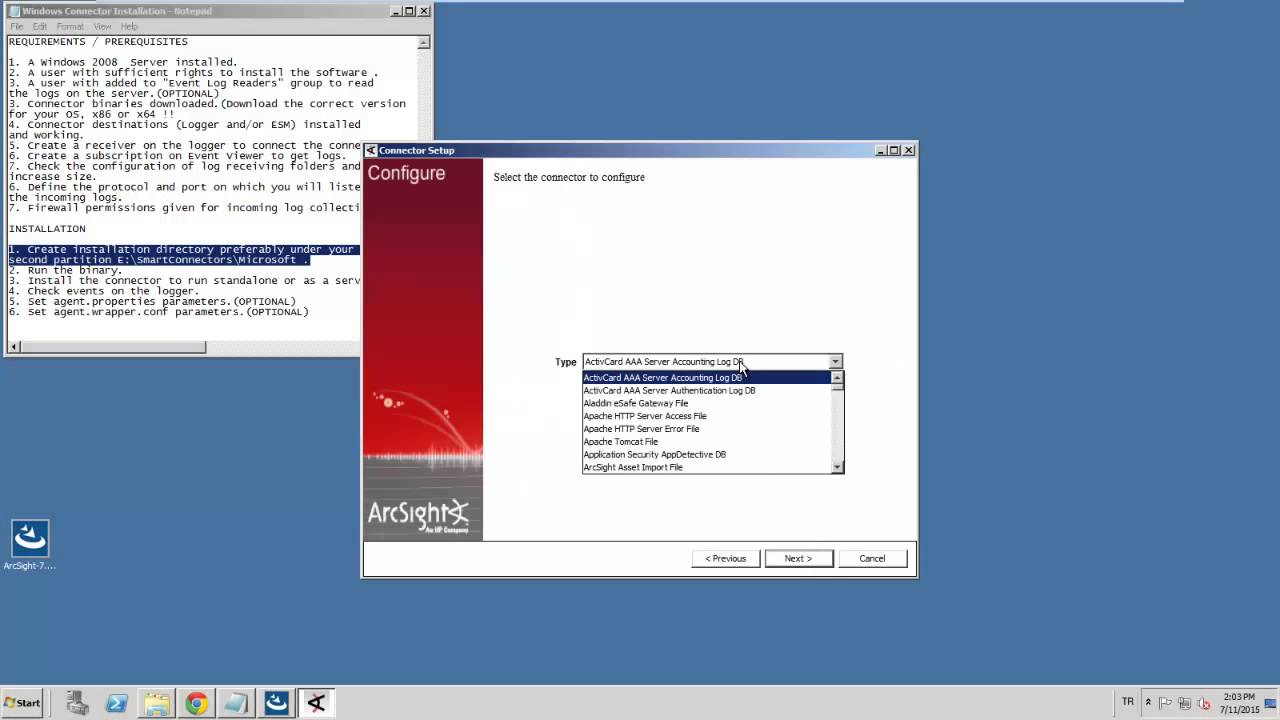Open Server Manager from the taskbar
1280x720 pixels.
77,703
